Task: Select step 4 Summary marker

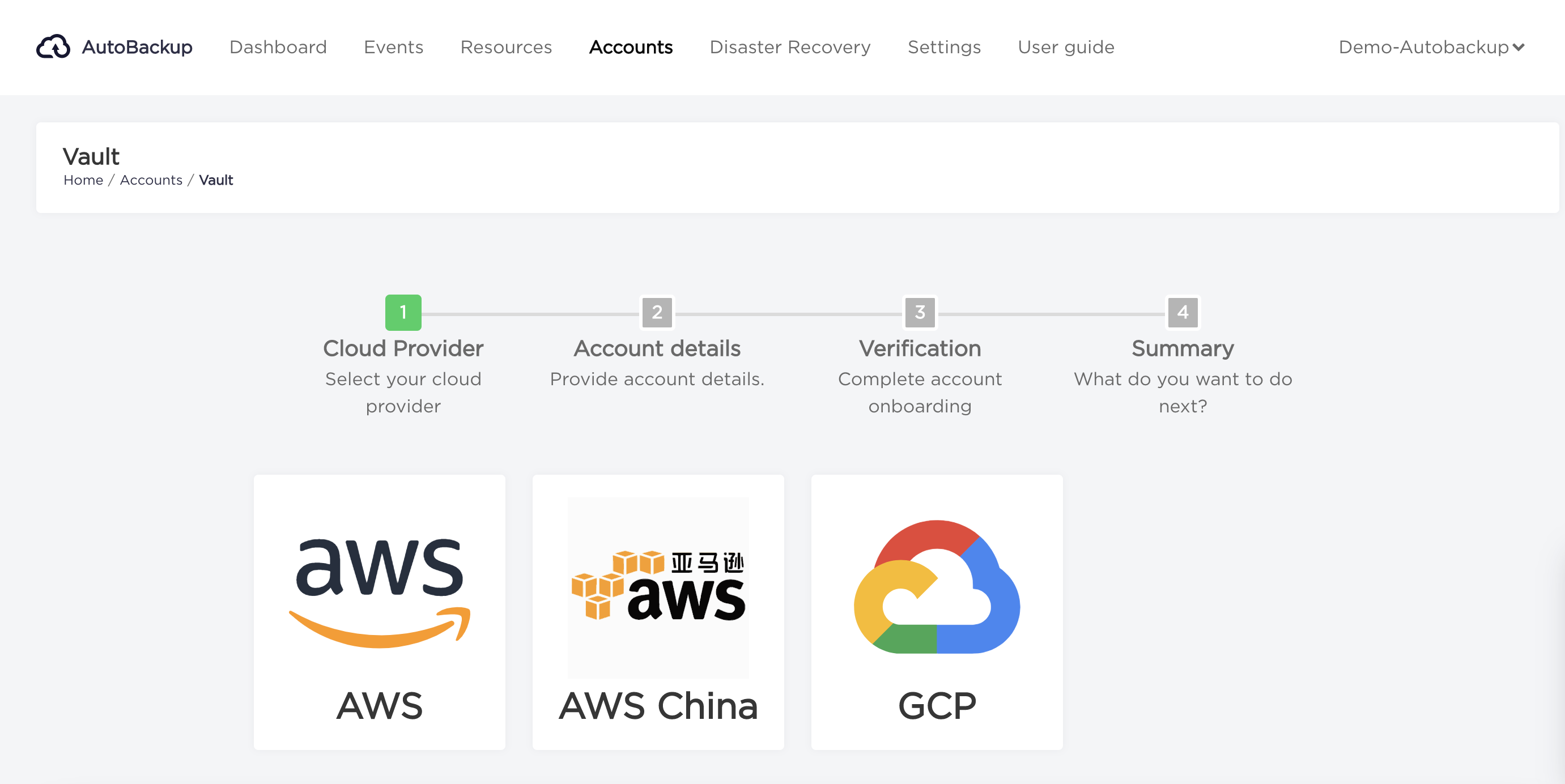Action: pos(1183,312)
